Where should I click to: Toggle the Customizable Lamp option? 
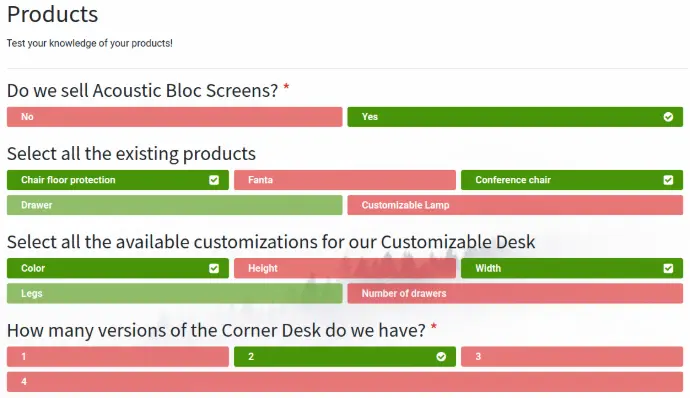515,205
